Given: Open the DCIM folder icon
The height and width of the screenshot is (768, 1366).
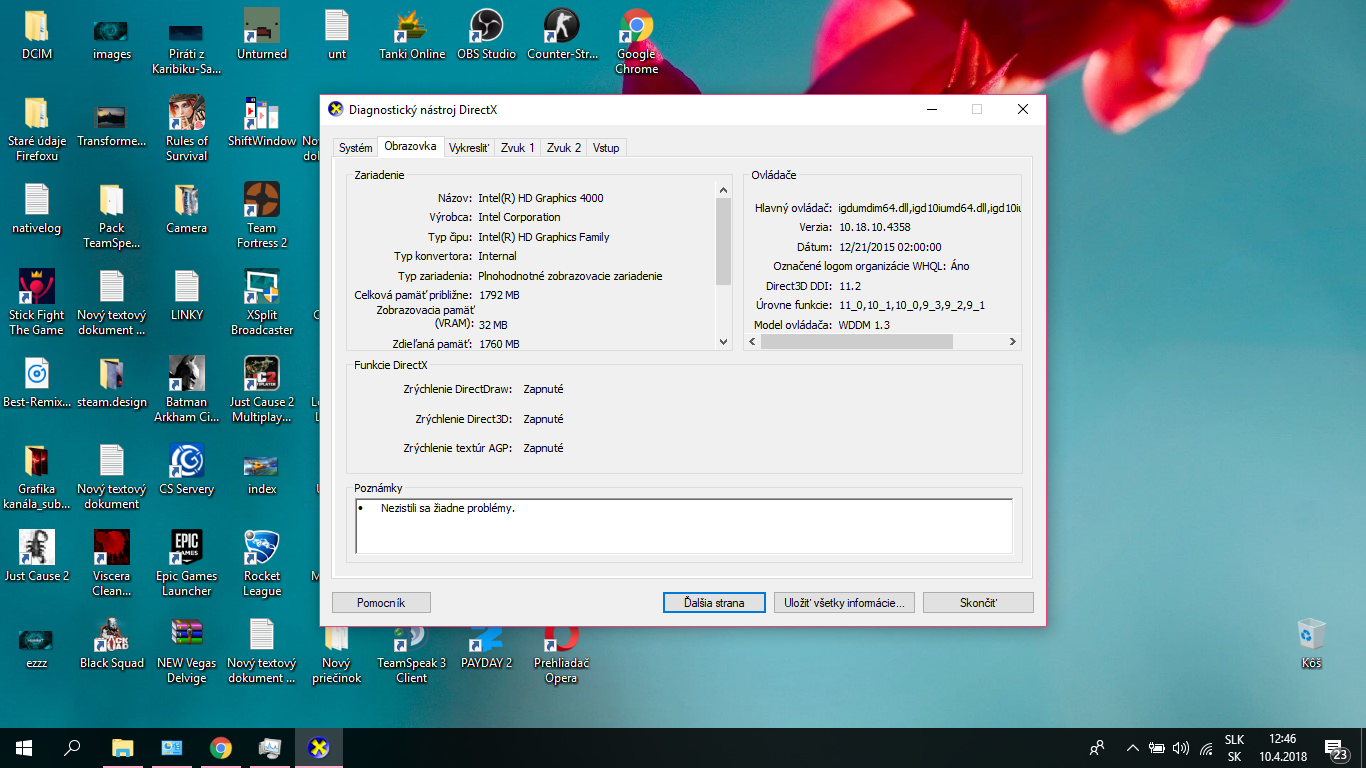Looking at the screenshot, I should pyautogui.click(x=37, y=36).
